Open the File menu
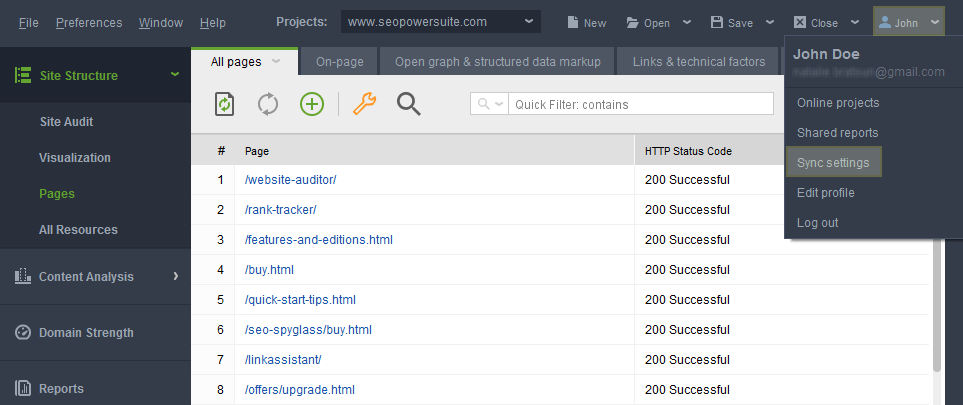The image size is (963, 405). tap(29, 23)
